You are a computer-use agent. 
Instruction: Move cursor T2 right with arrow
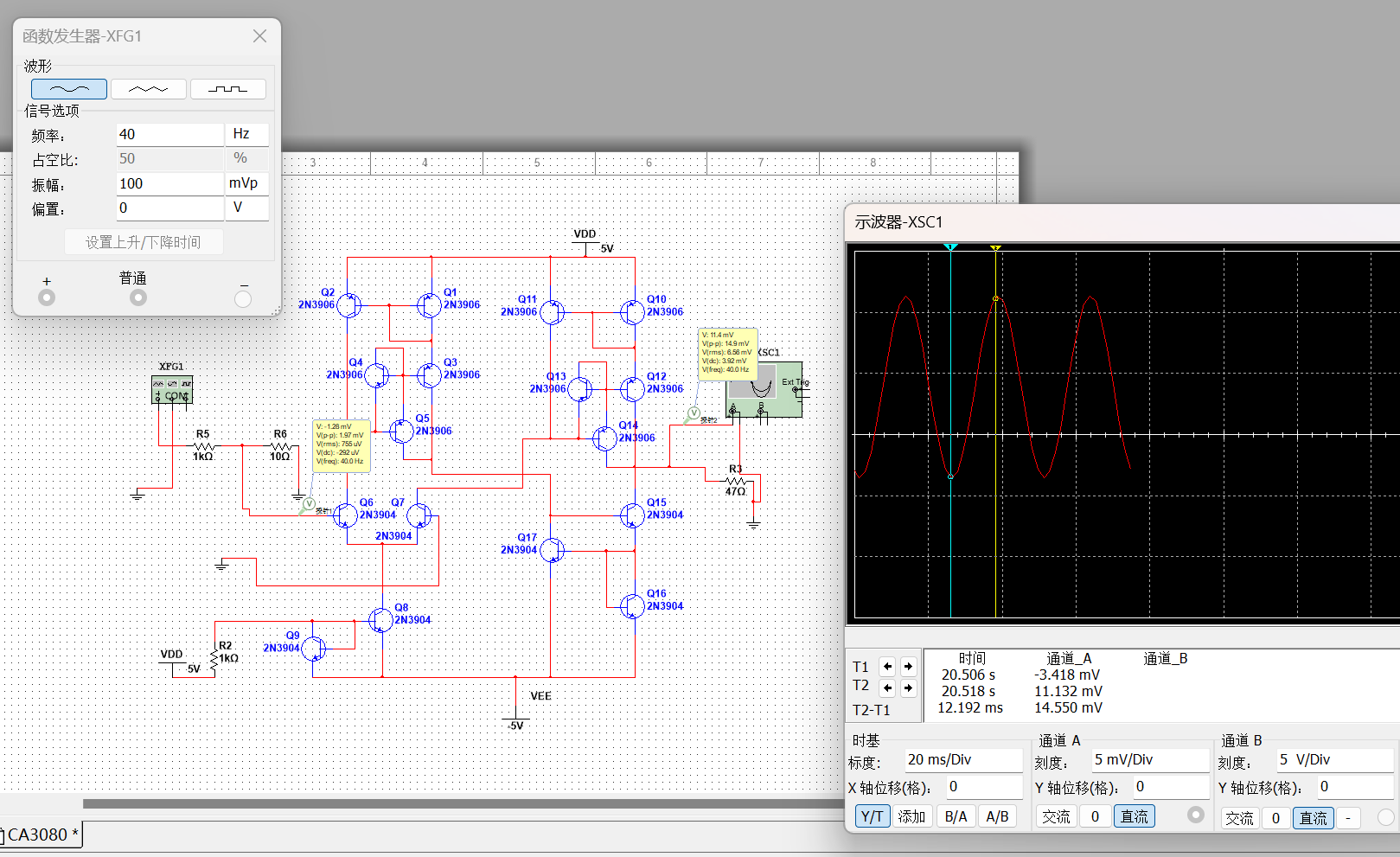[908, 688]
